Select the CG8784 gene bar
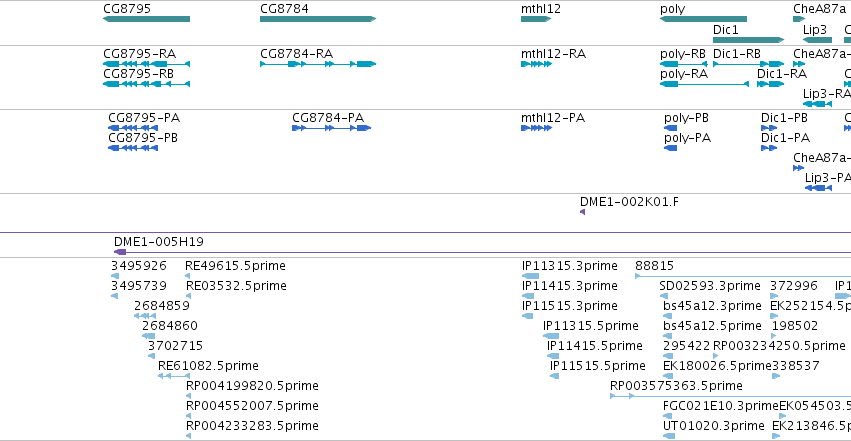This screenshot has height=441, width=851. 318,19
